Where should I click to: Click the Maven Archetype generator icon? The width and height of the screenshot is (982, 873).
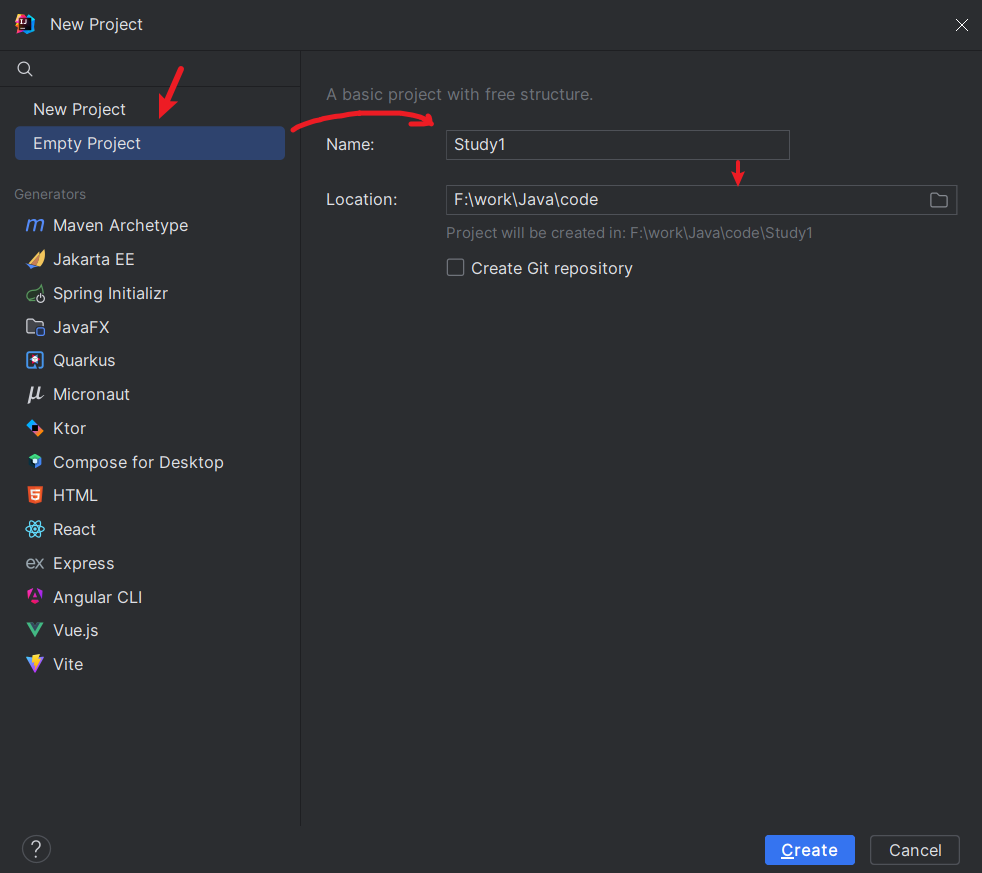point(35,226)
